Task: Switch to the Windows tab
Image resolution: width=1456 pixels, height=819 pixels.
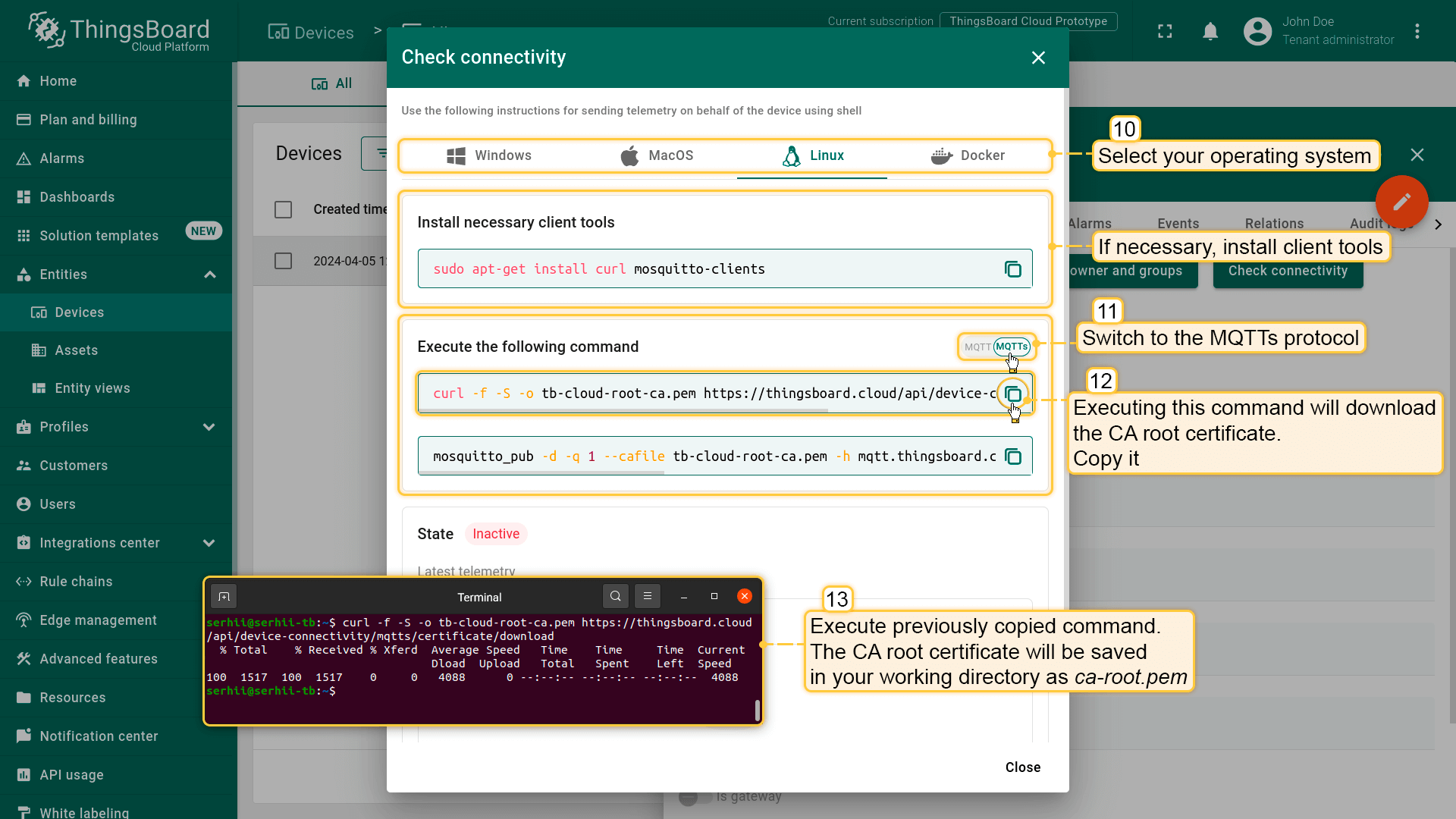Action: click(489, 155)
